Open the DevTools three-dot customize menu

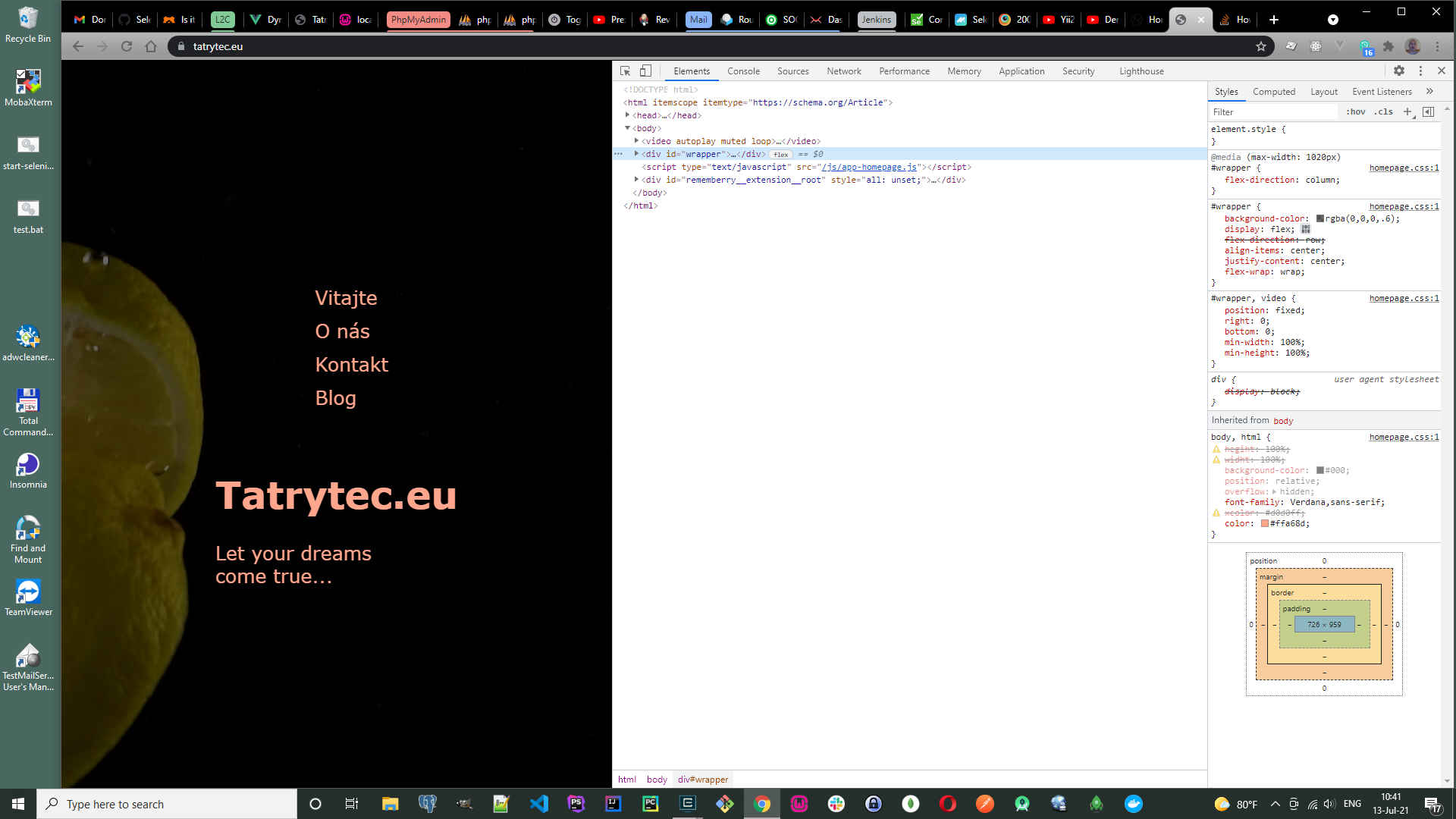point(1420,71)
